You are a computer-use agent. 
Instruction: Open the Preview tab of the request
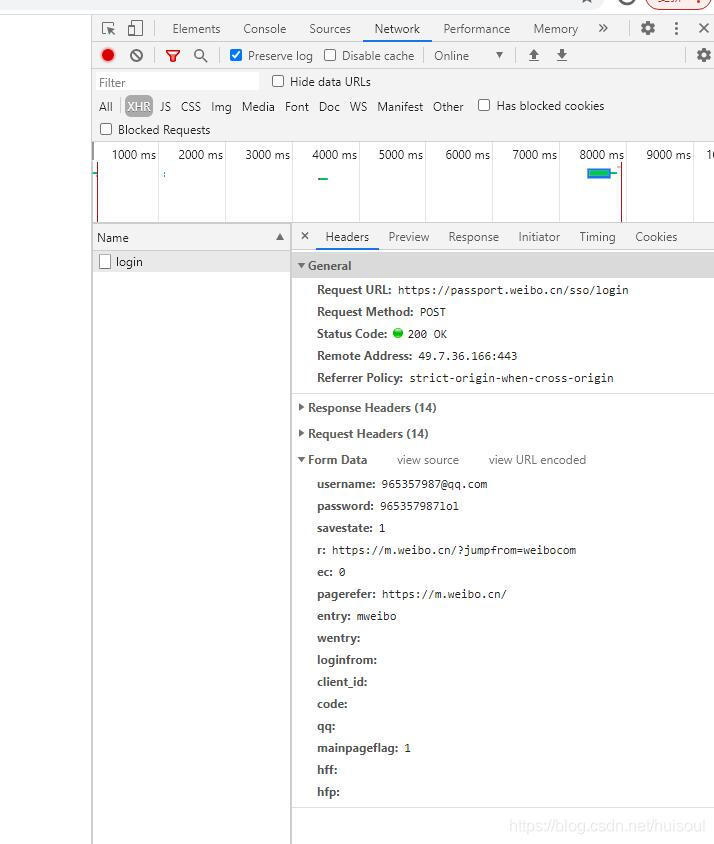pos(408,237)
